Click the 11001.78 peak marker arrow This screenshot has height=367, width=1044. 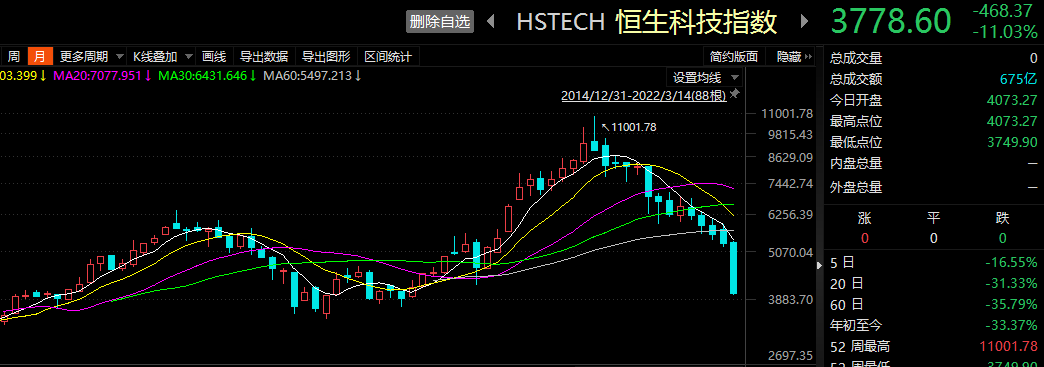(605, 127)
